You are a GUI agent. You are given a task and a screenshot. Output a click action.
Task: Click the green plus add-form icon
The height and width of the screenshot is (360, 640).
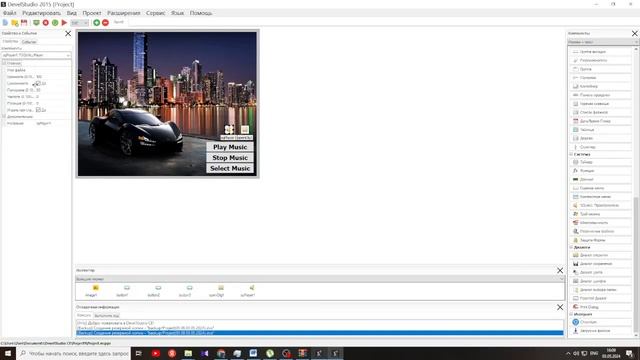[x=97, y=22]
